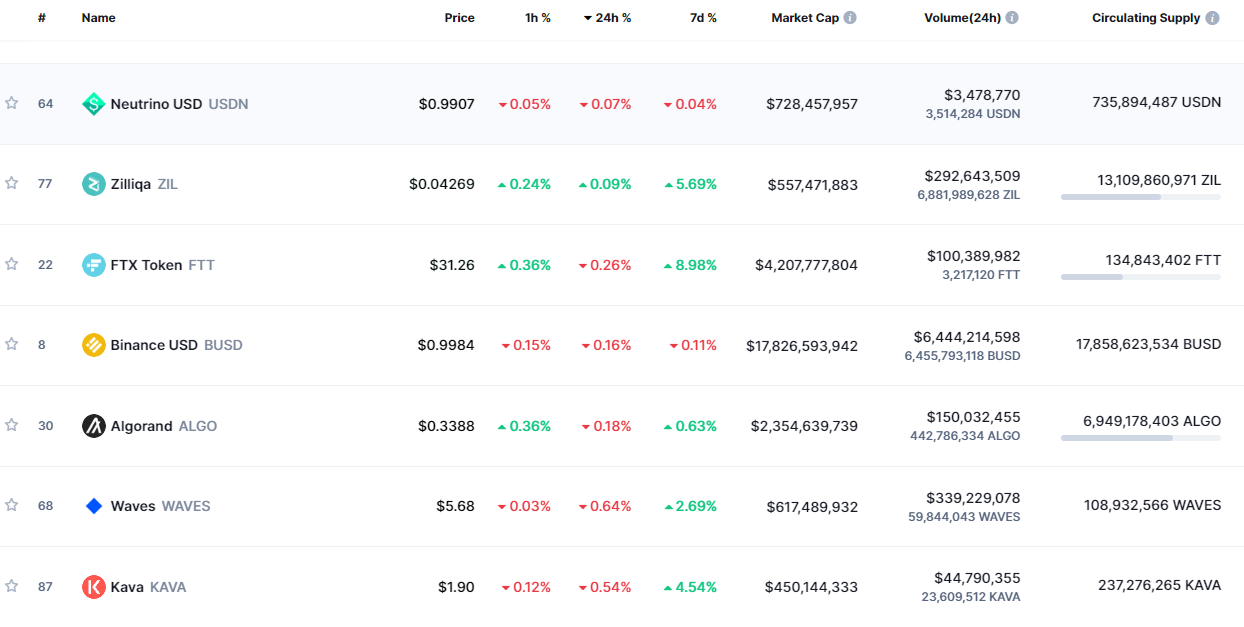Click Zilliqa price $0.04269
This screenshot has width=1244, height=627.
[x=442, y=184]
